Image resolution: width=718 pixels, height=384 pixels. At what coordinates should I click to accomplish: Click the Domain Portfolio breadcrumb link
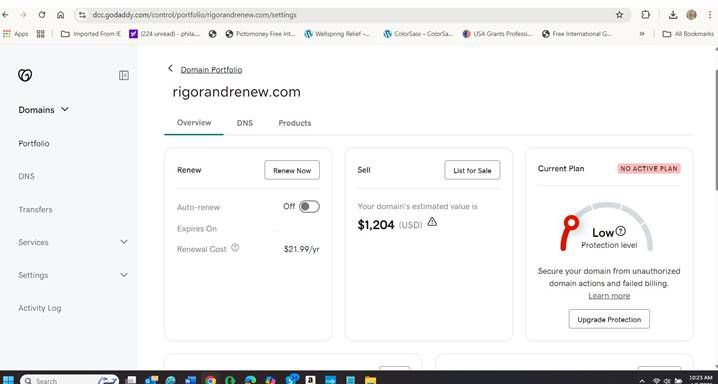tap(211, 70)
